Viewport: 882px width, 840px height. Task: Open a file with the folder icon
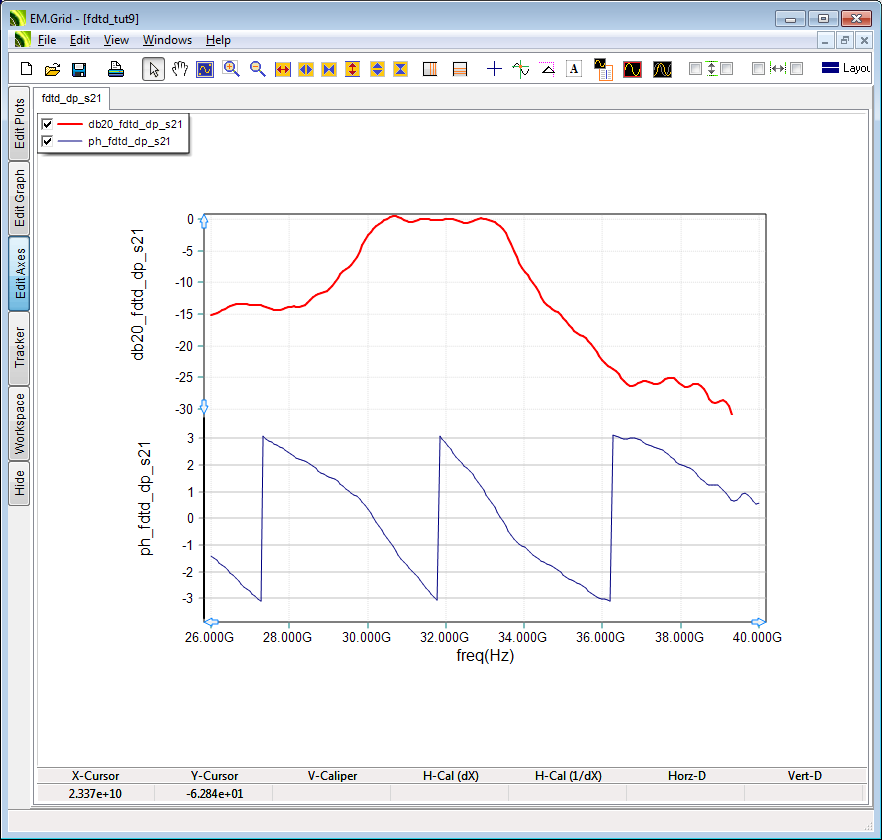coord(53,69)
